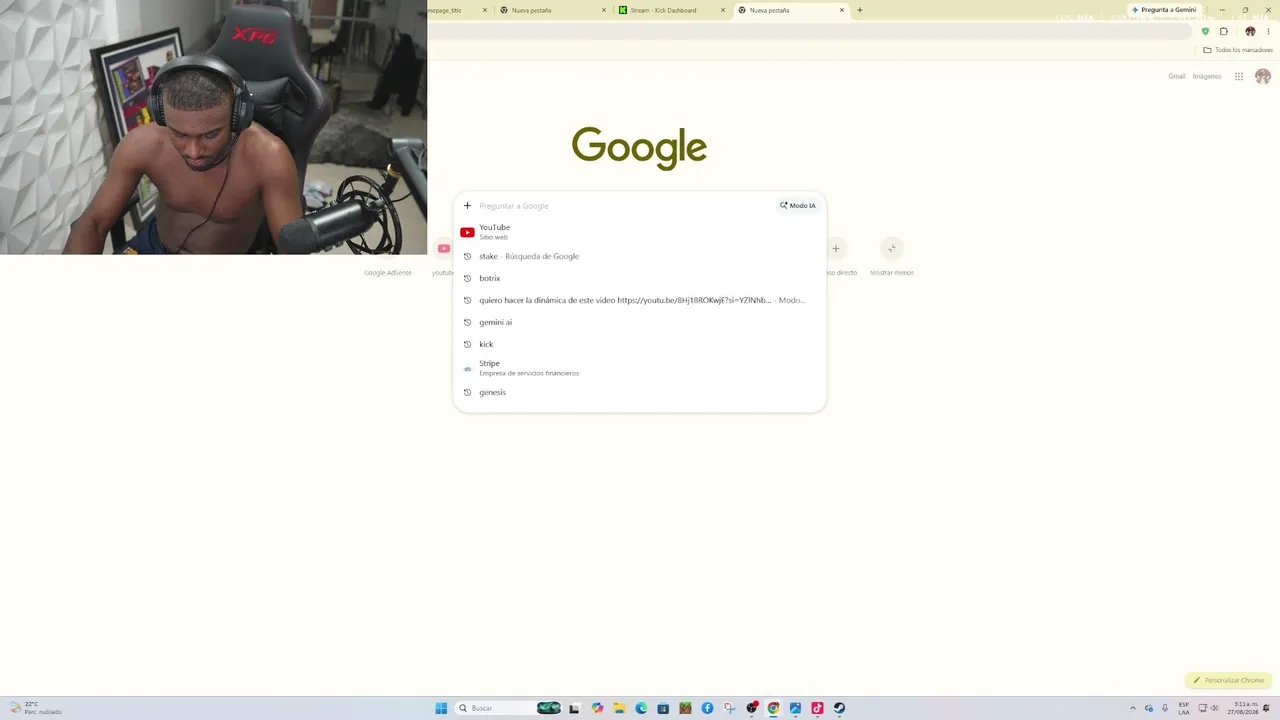Close the Stream - Kick Dashboard tab

coord(723,10)
